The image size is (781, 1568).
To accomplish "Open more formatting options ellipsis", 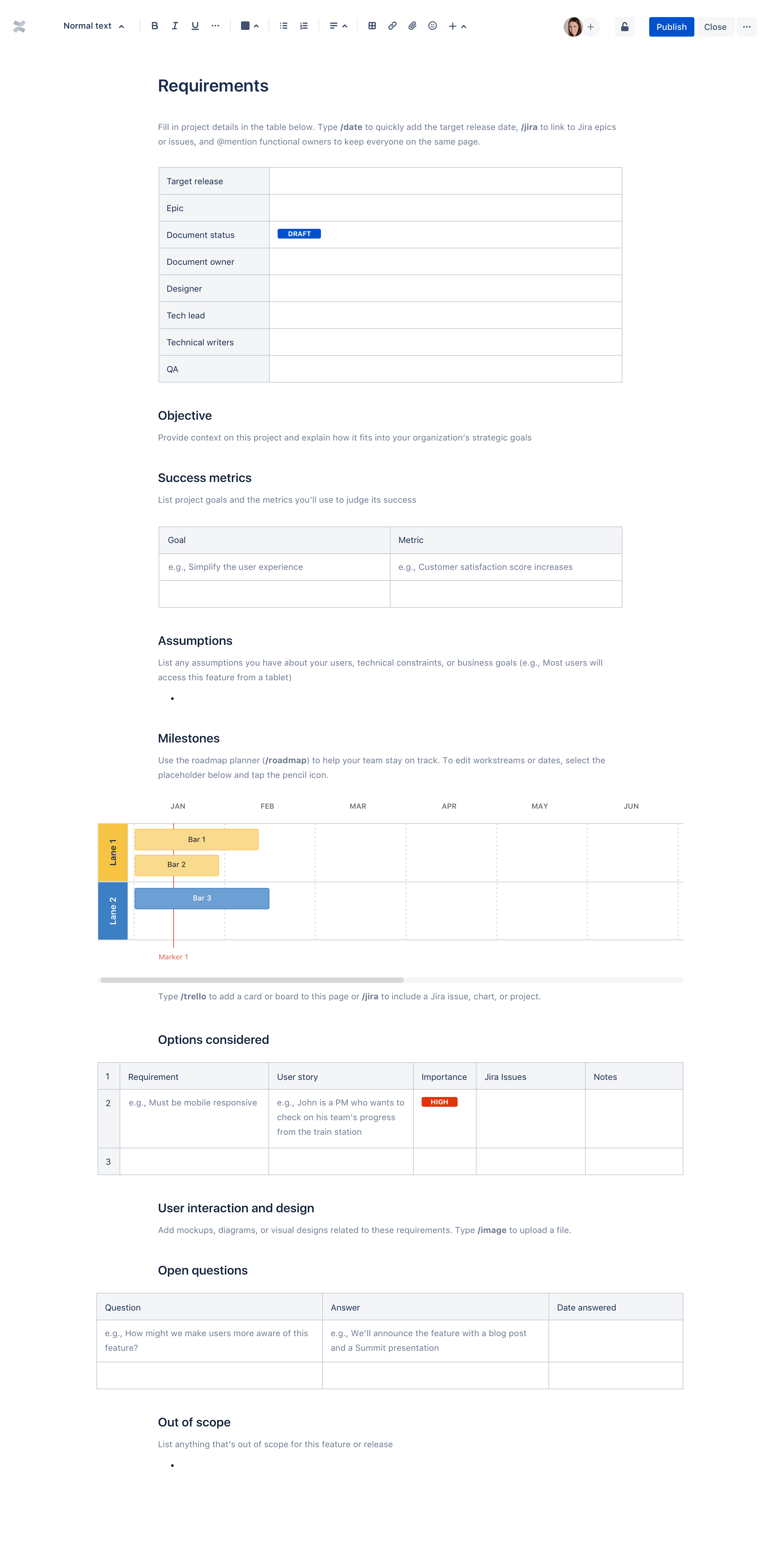I will pyautogui.click(x=215, y=26).
